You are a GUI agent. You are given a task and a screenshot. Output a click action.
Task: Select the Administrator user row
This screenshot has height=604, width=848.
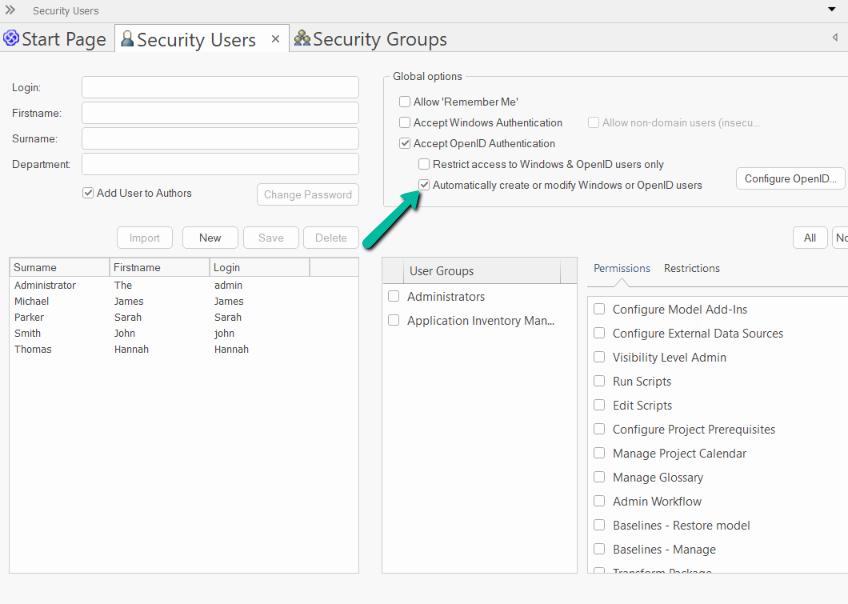[184, 285]
